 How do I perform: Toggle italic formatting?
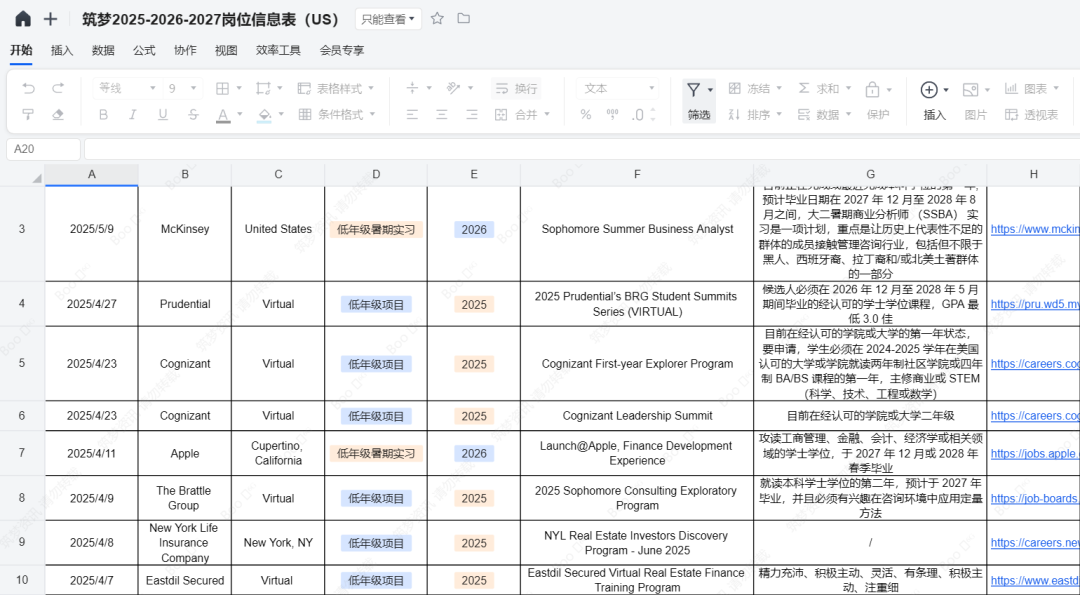tap(133, 114)
